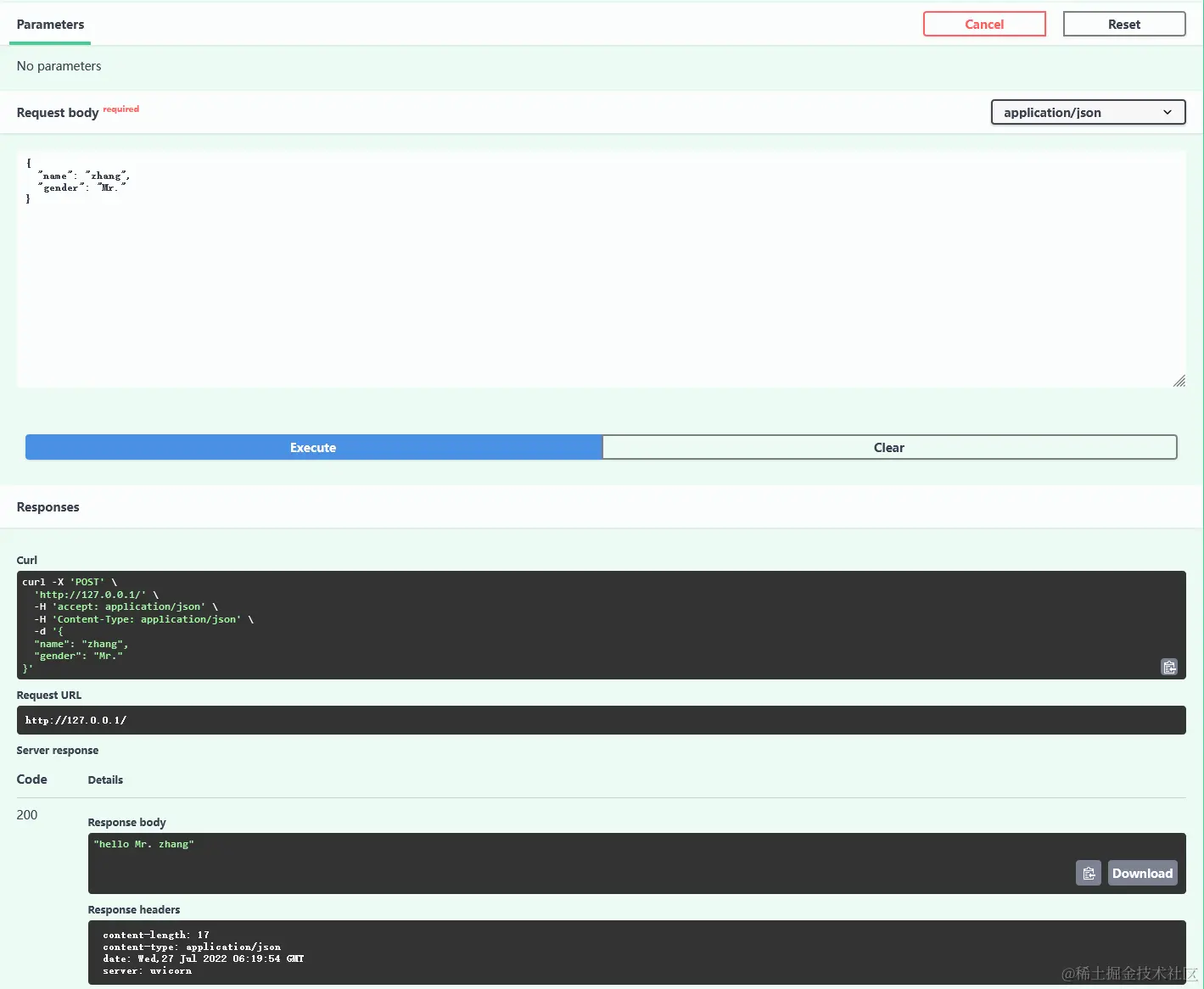1204x989 pixels.
Task: Click the content-length: 17 header line
Action: [155, 935]
